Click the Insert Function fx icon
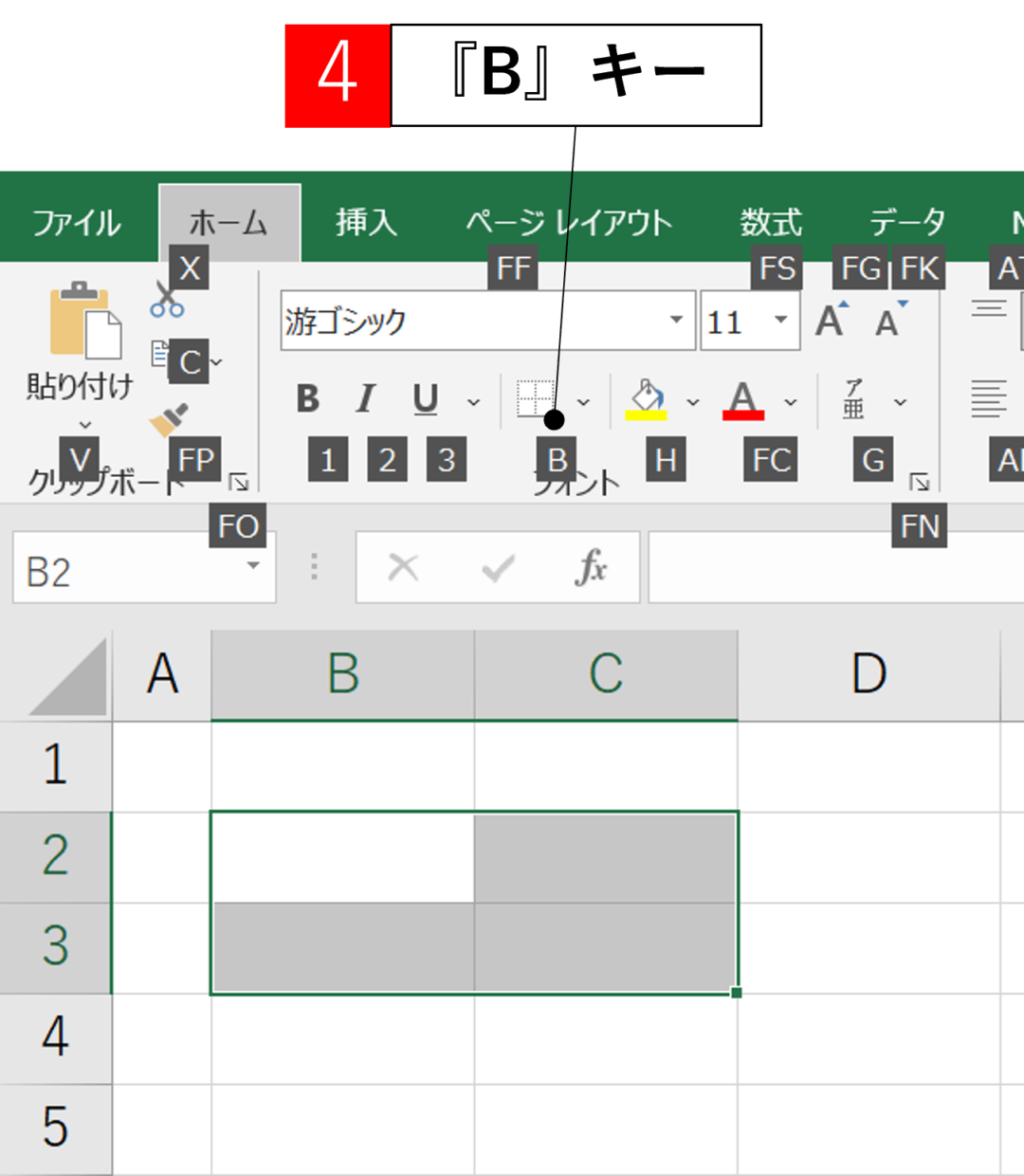The width and height of the screenshot is (1024, 1176). (x=591, y=567)
